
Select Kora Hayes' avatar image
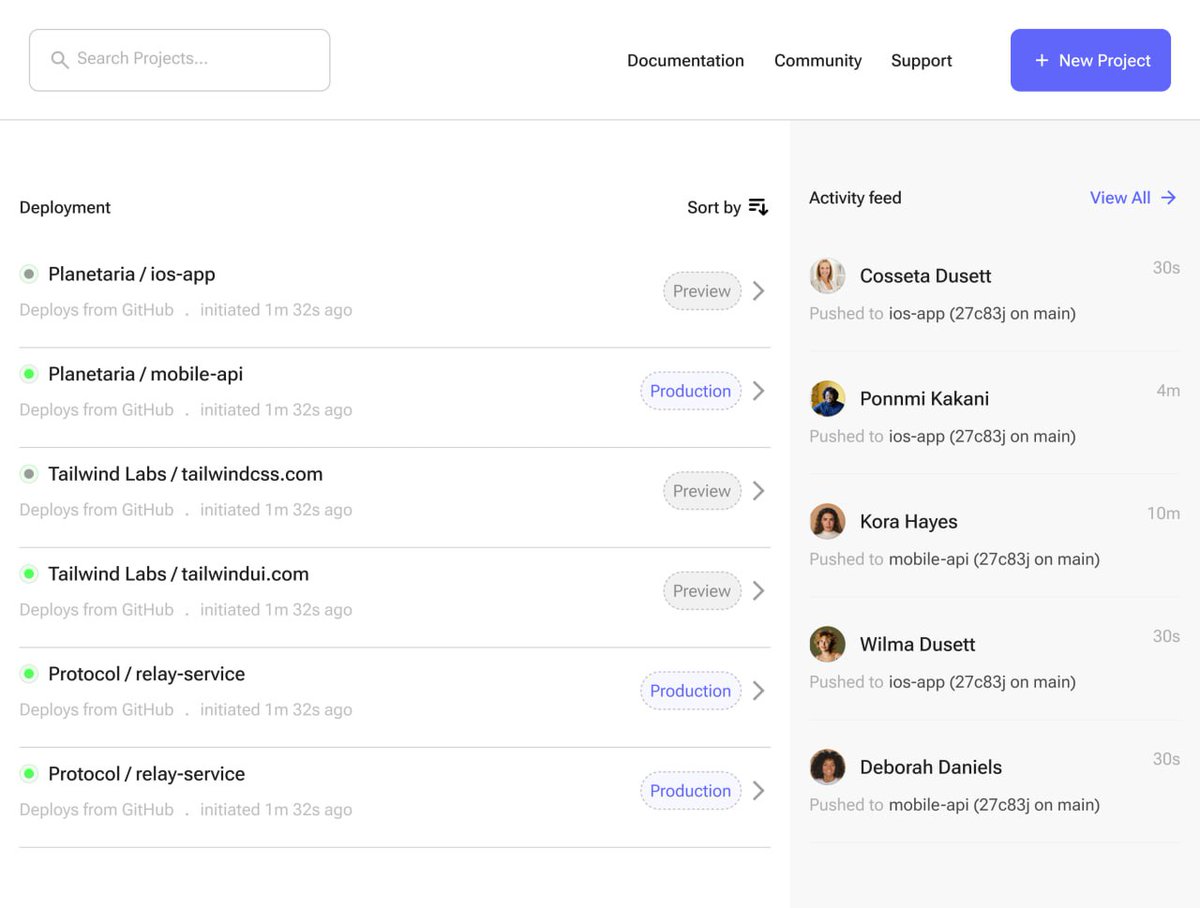pyautogui.click(x=827, y=521)
